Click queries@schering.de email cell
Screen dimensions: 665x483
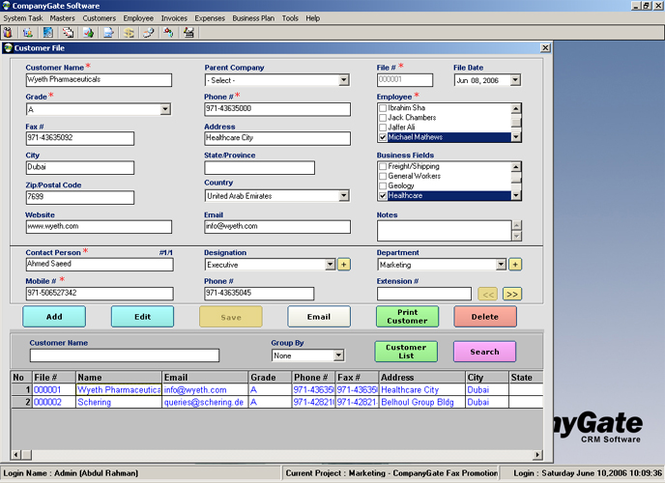tap(204, 402)
